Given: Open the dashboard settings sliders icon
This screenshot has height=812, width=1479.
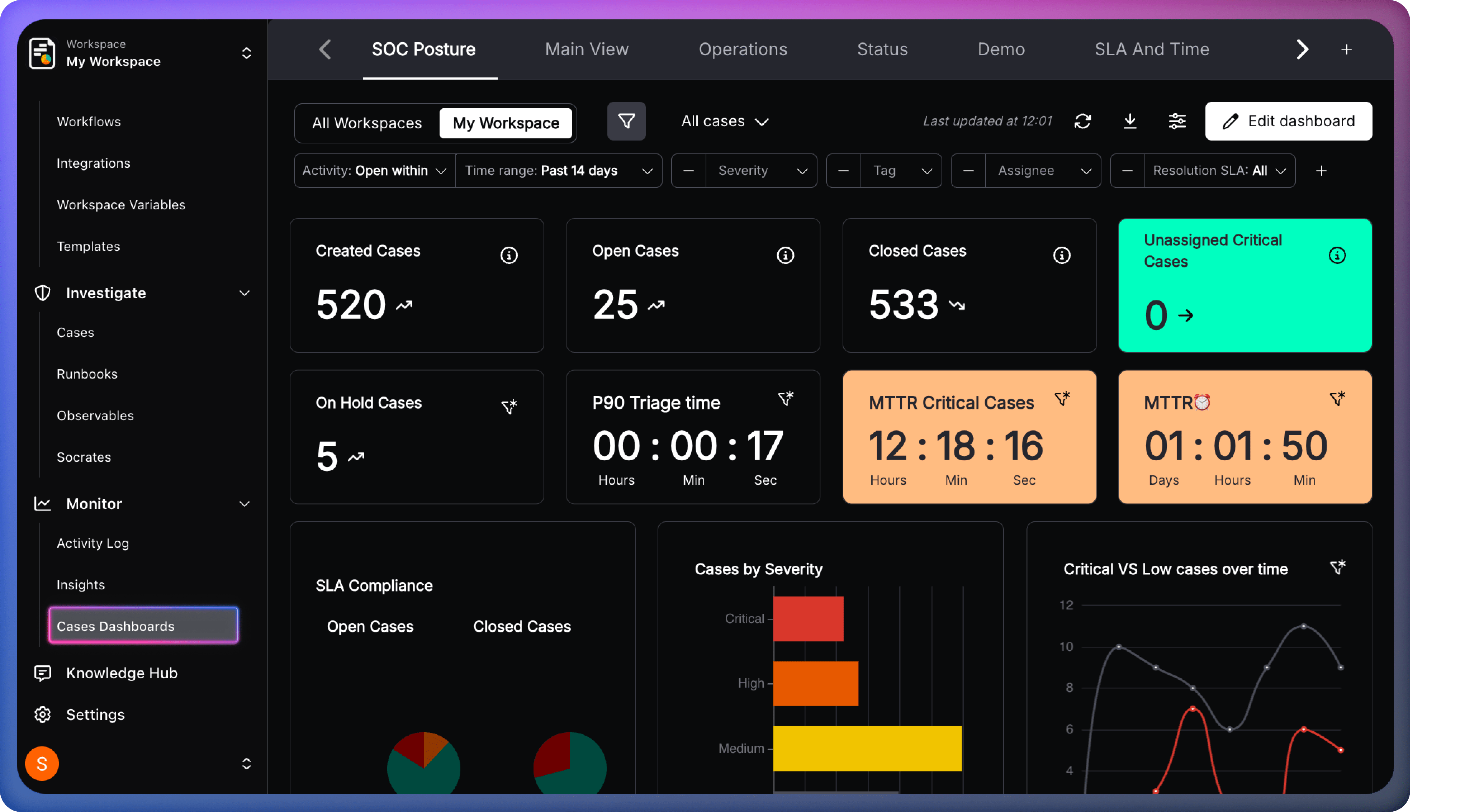Looking at the screenshot, I should coord(1176,121).
